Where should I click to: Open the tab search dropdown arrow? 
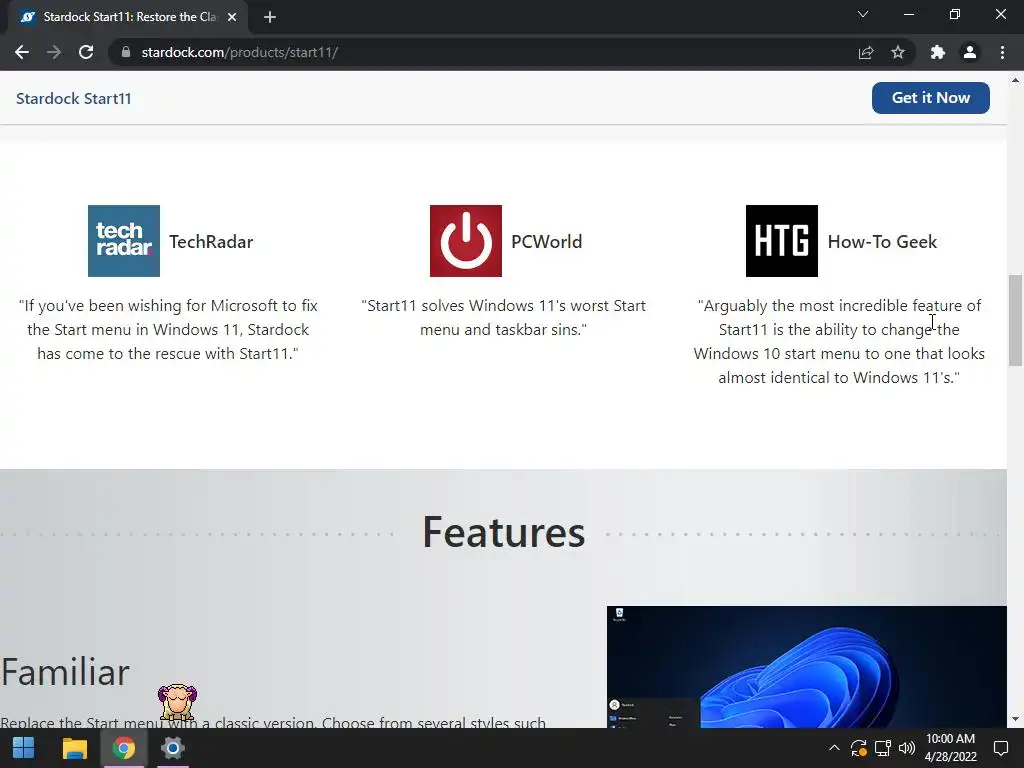tap(863, 14)
